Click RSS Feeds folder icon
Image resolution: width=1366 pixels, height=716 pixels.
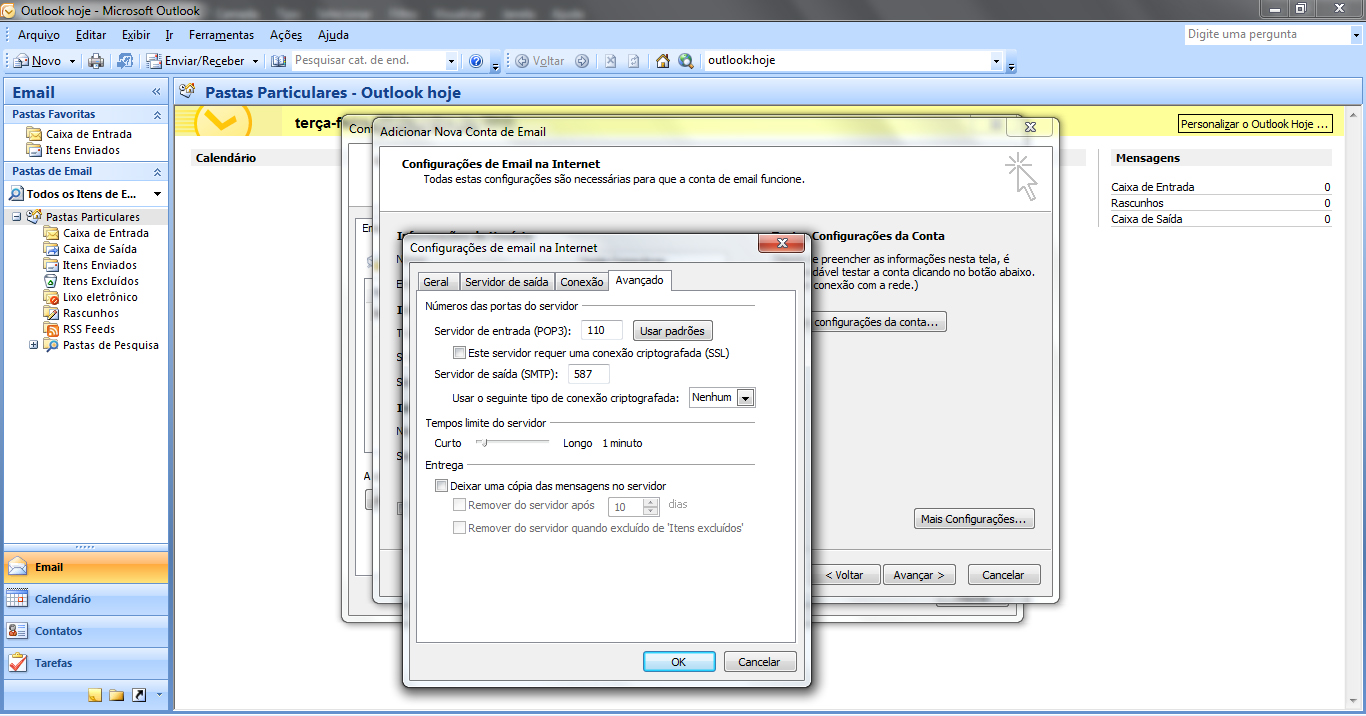click(52, 329)
